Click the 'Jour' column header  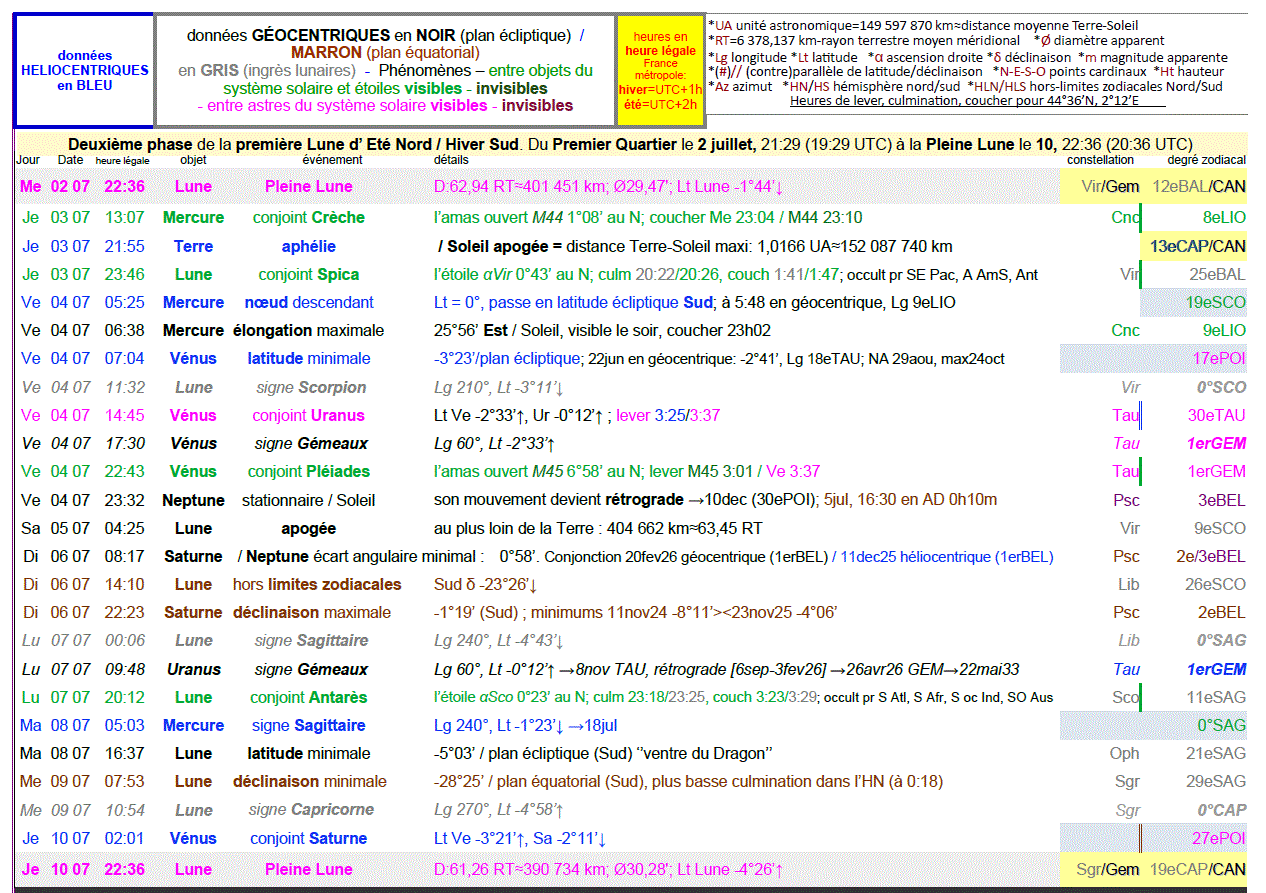tap(28, 160)
